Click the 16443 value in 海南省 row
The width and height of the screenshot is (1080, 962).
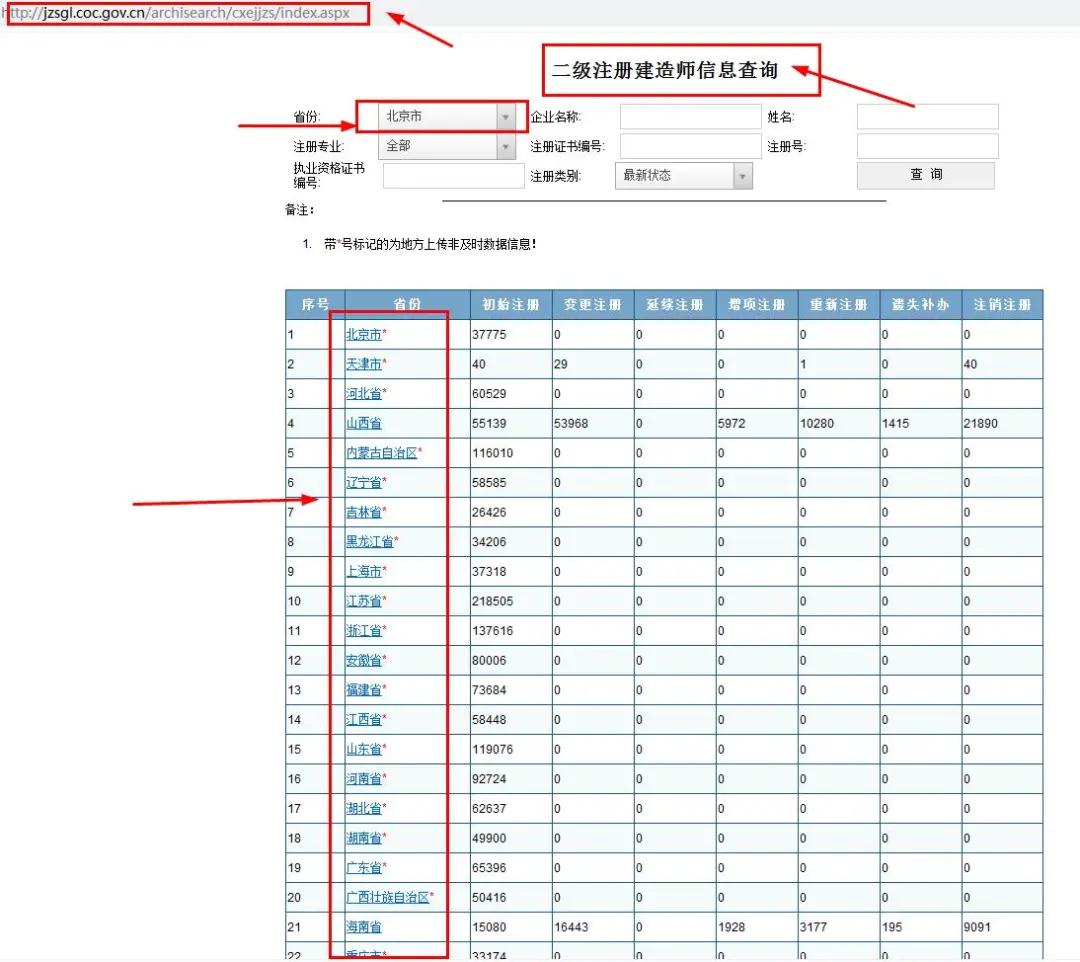pyautogui.click(x=571, y=927)
